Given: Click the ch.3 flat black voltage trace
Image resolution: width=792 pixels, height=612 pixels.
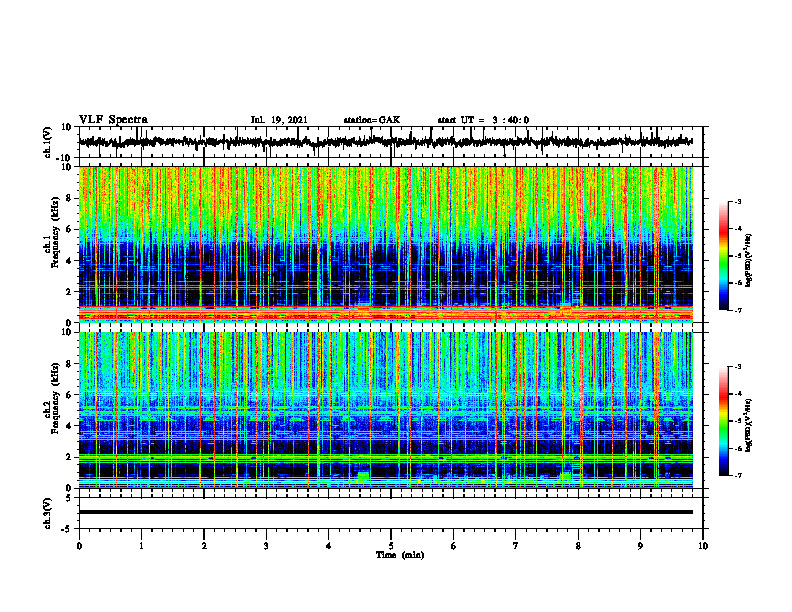Looking at the screenshot, I should [x=386, y=512].
